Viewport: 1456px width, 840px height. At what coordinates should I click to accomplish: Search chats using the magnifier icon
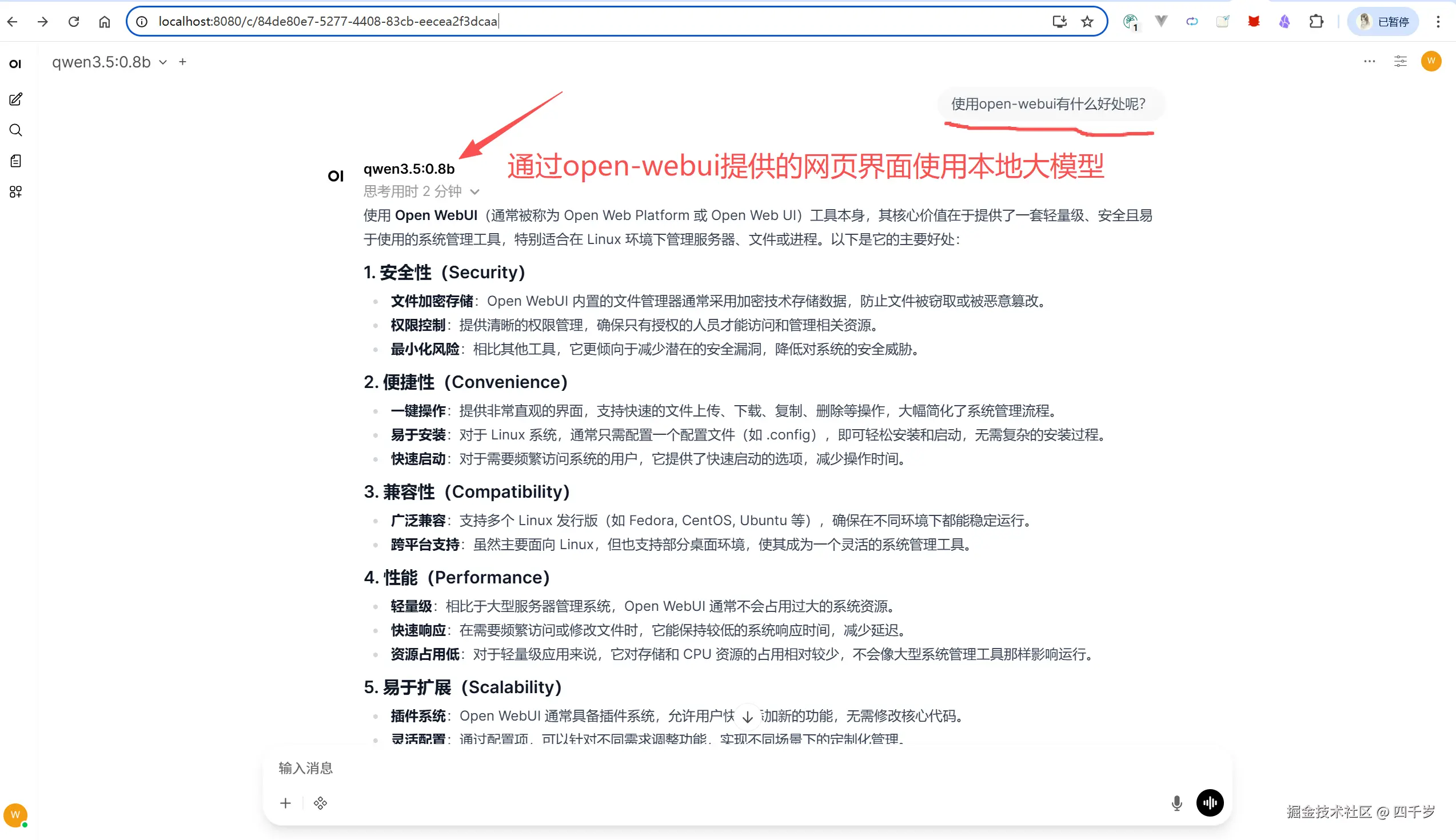[x=15, y=130]
